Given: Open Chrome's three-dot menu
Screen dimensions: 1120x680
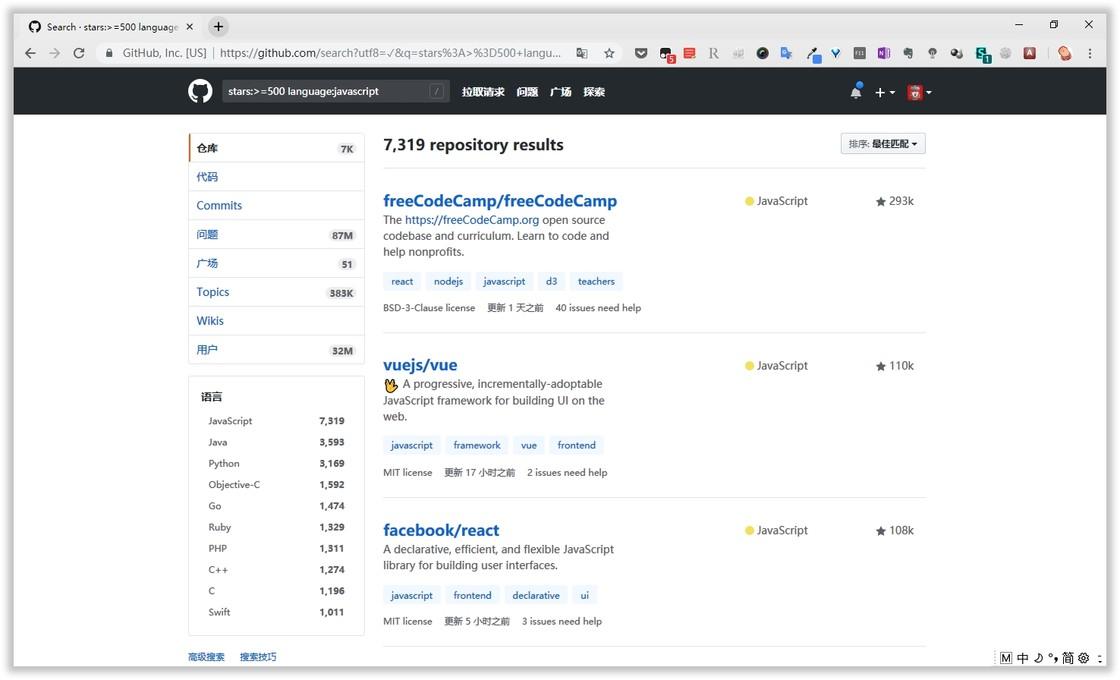Looking at the screenshot, I should [x=1089, y=53].
